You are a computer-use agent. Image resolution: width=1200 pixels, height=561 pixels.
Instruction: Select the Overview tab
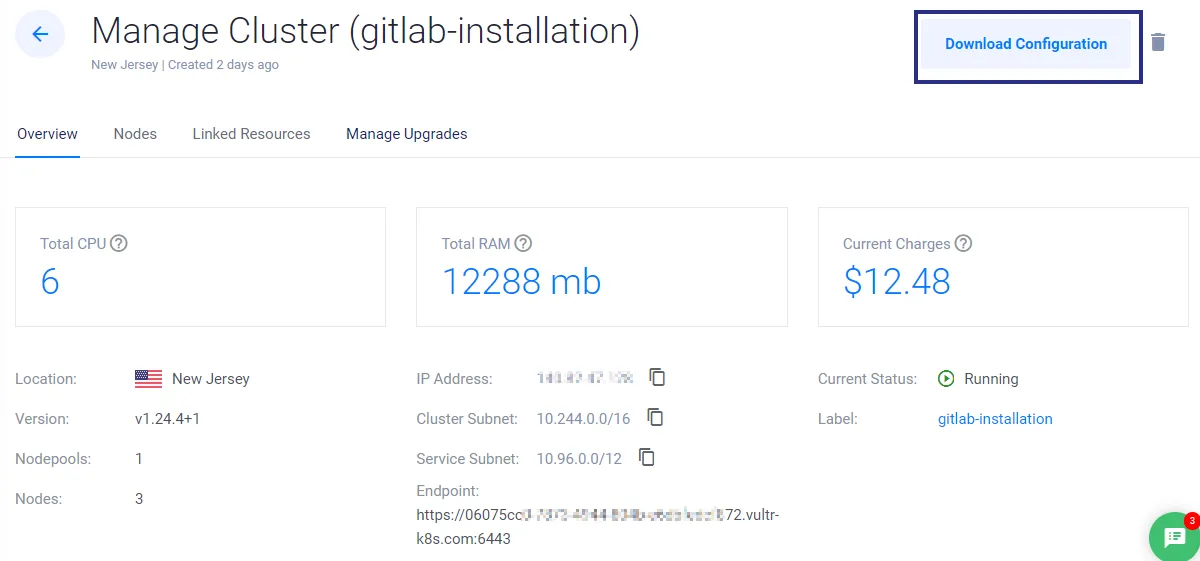coord(47,134)
